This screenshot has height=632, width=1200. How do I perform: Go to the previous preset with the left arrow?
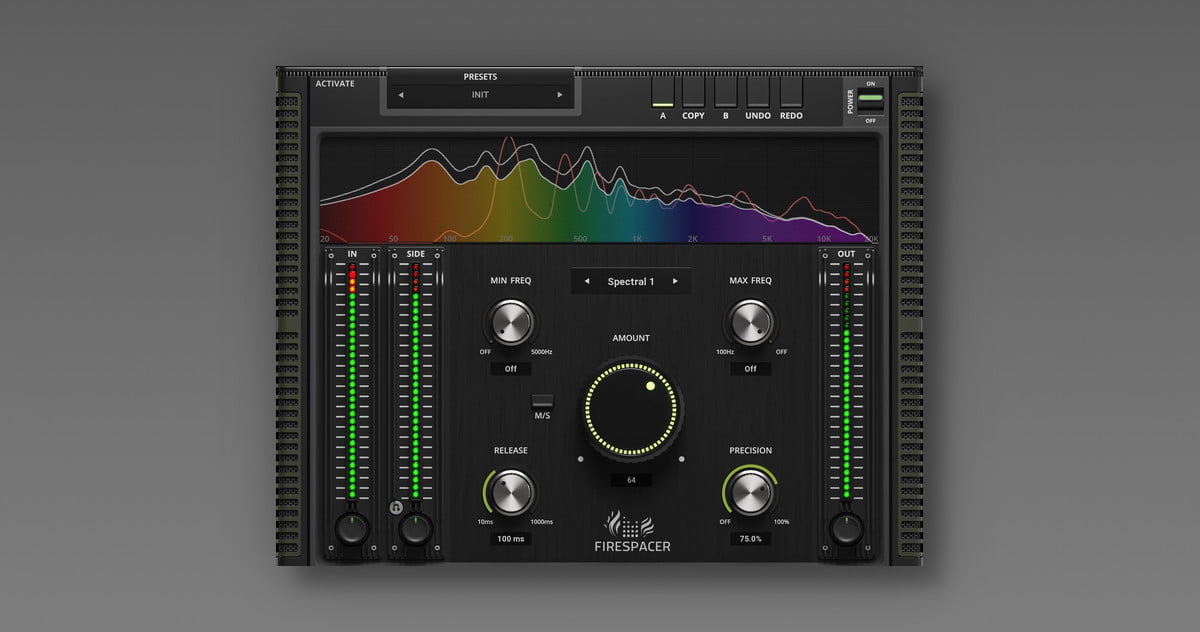(401, 95)
